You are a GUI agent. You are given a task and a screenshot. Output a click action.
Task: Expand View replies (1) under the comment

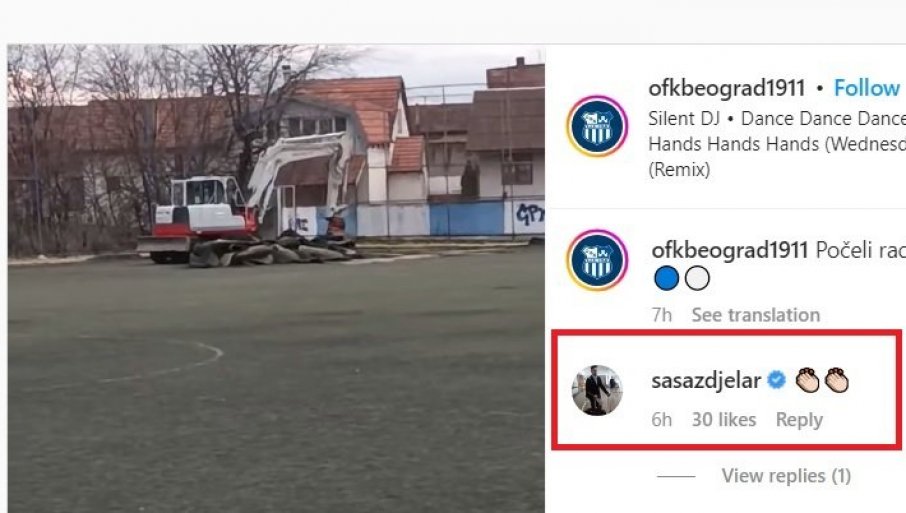tap(786, 475)
